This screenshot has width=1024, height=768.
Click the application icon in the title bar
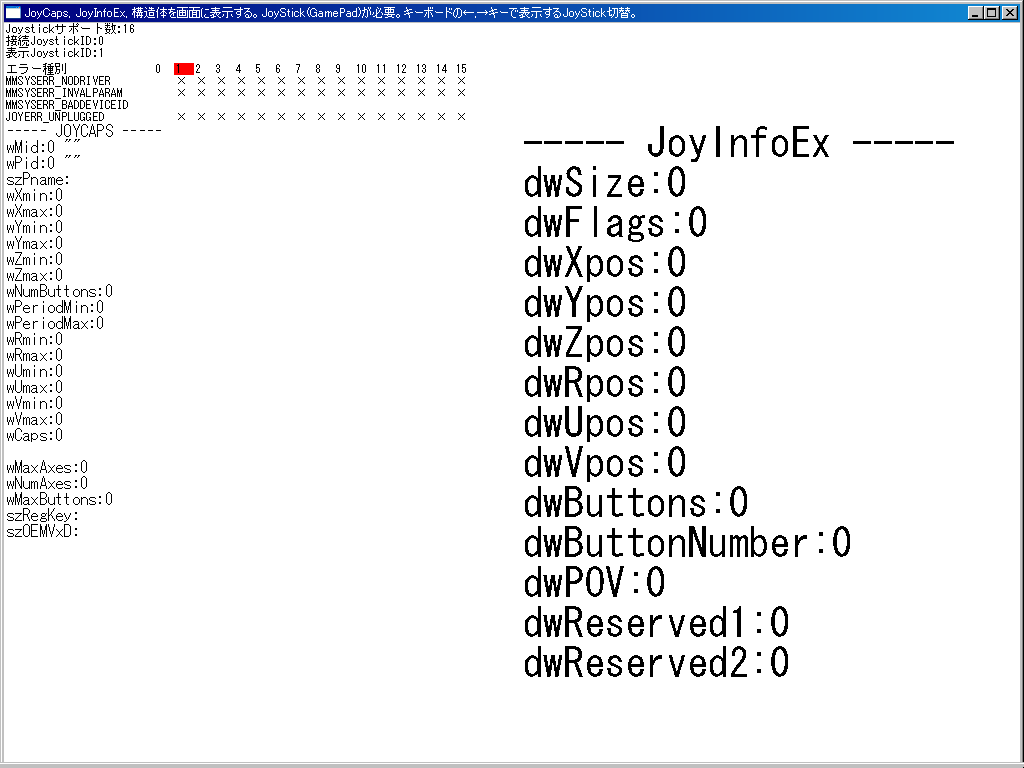[x=11, y=12]
